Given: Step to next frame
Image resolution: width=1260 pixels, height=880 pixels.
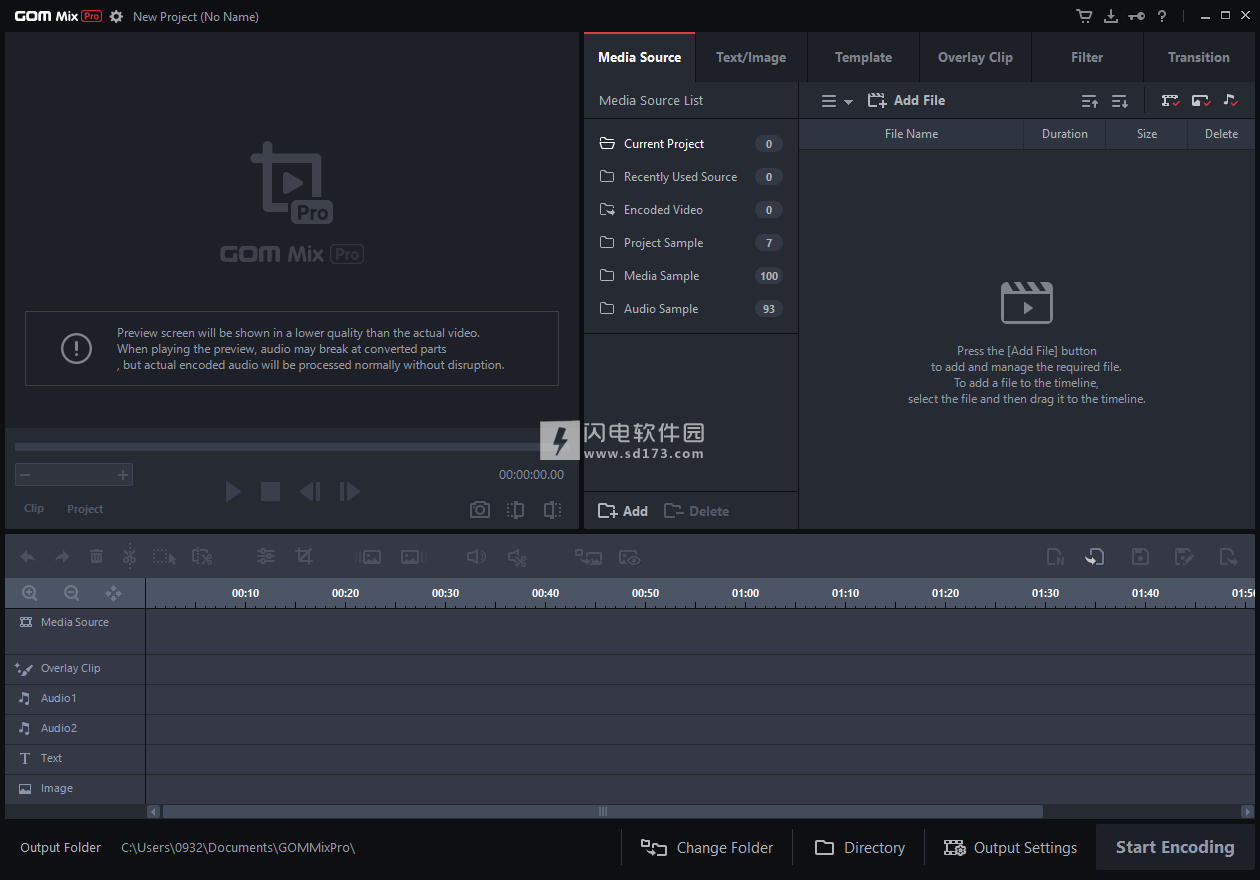Looking at the screenshot, I should tap(349, 491).
